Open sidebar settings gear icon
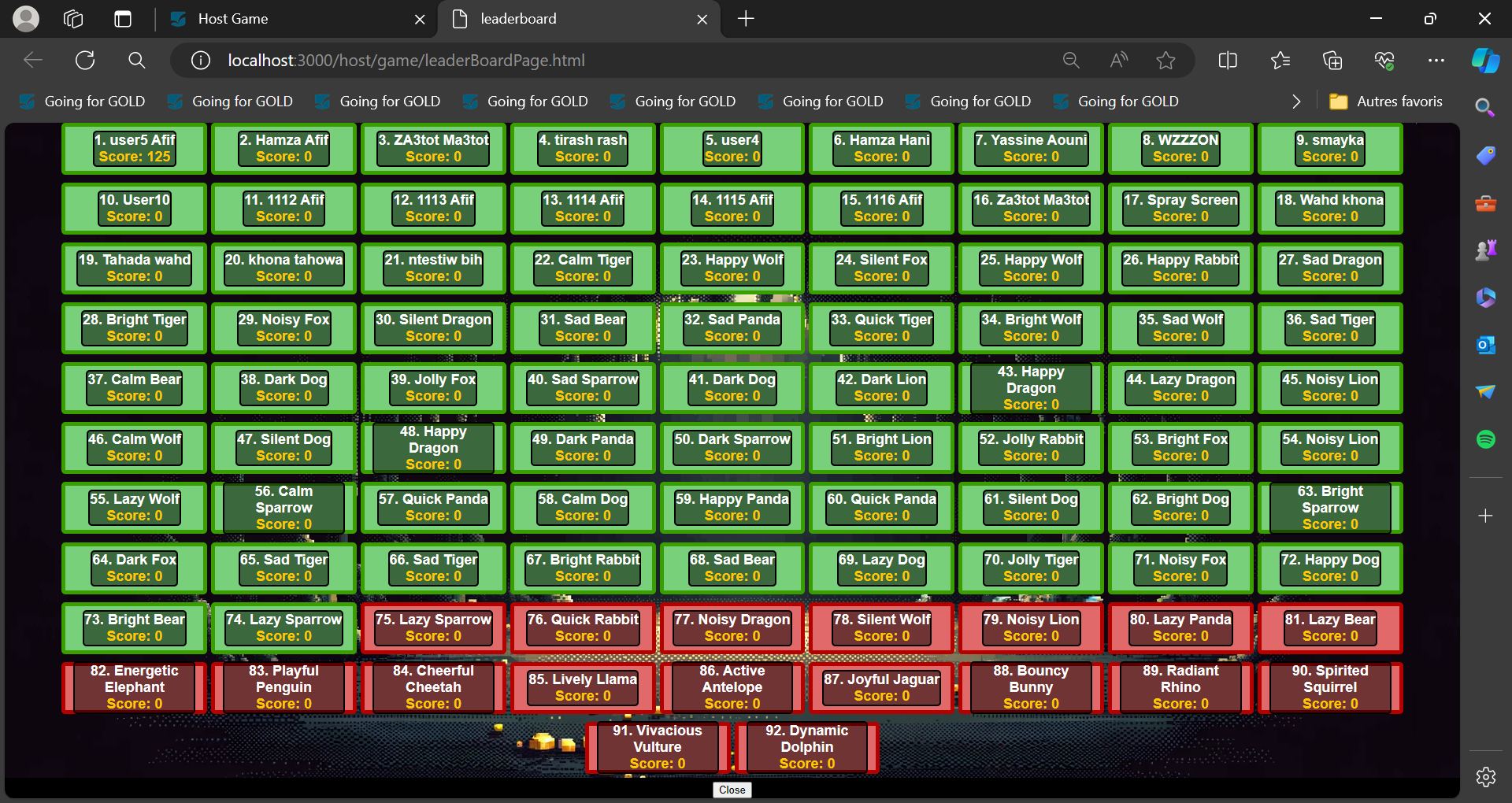Image resolution: width=1512 pixels, height=803 pixels. (1485, 777)
